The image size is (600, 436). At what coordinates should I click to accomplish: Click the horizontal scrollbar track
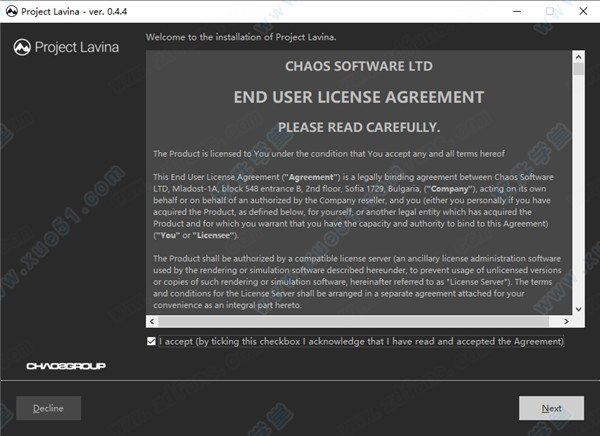point(354,322)
